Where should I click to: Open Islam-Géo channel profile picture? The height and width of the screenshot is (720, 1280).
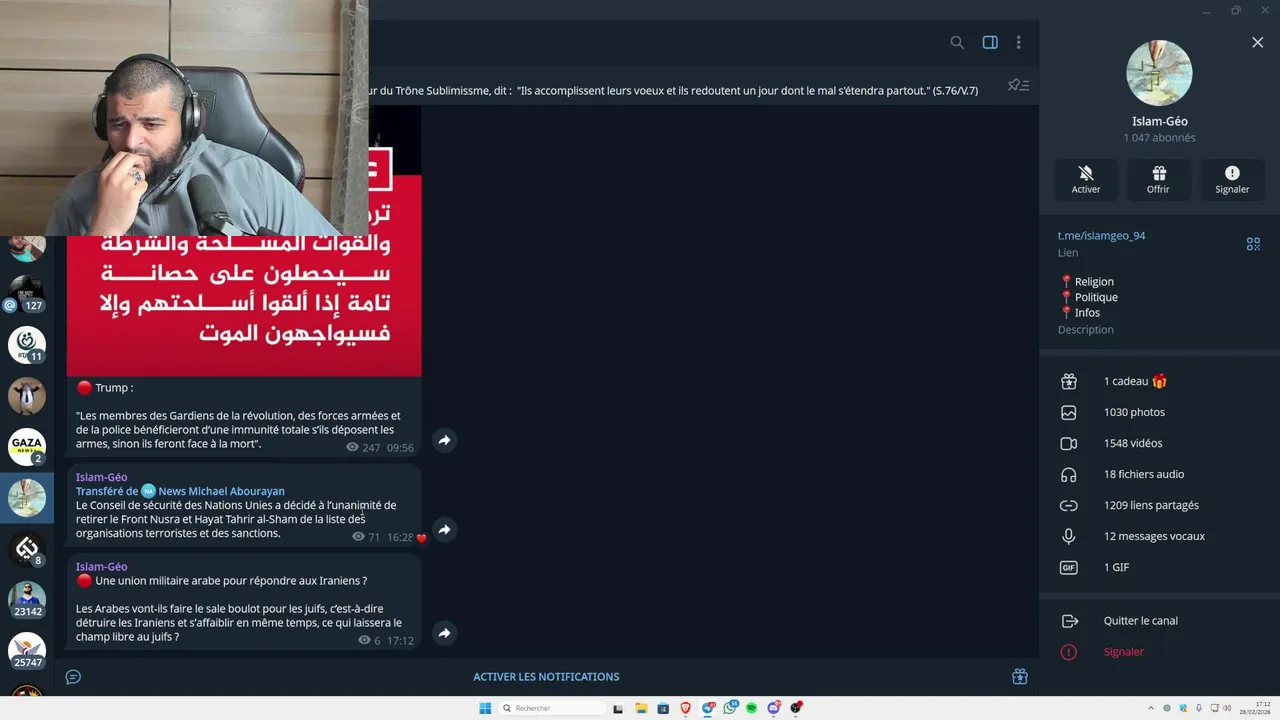pyautogui.click(x=1159, y=73)
